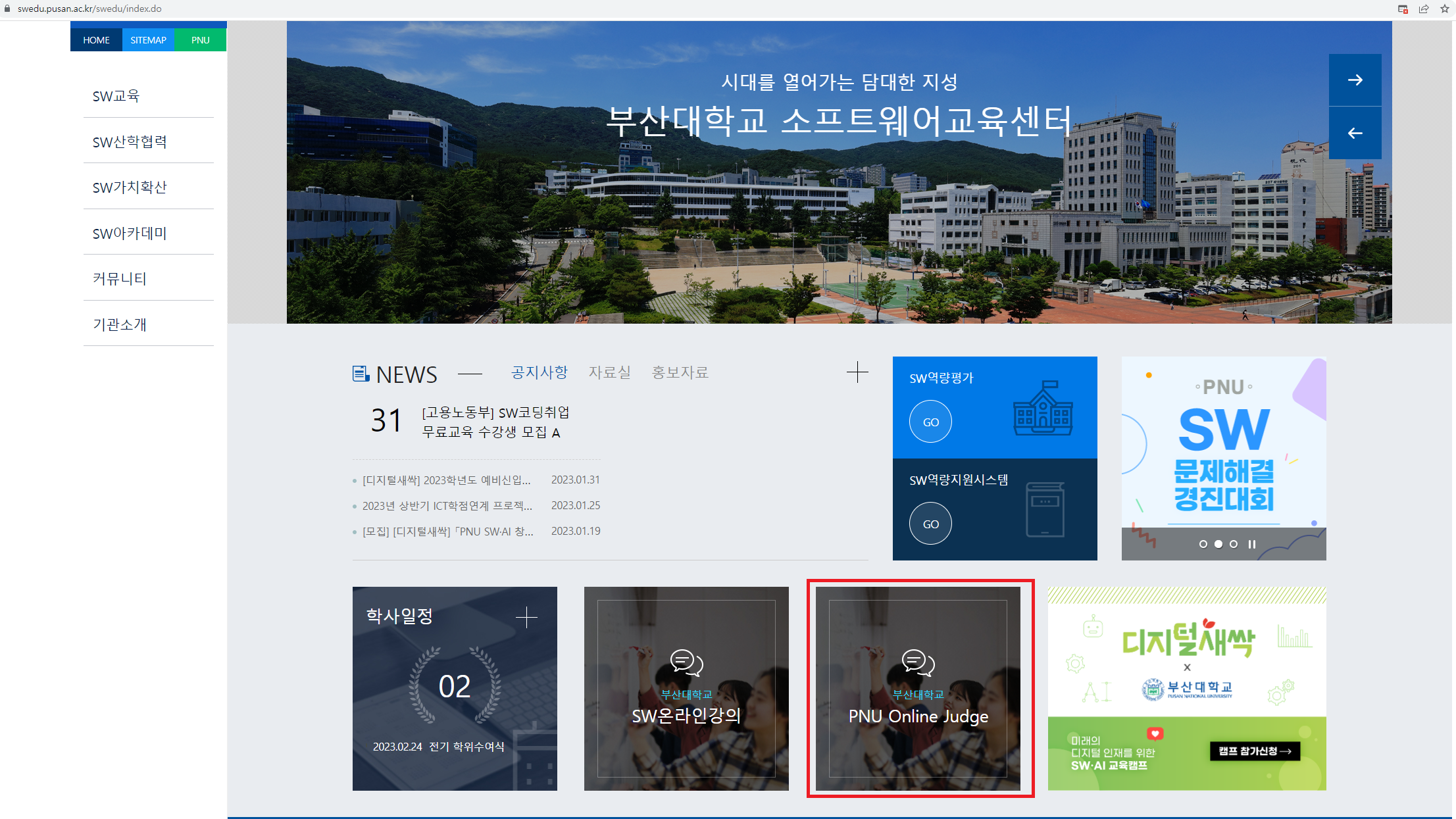Open more news with the plus icon
Image resolution: width=1456 pixels, height=819 pixels.
[857, 372]
